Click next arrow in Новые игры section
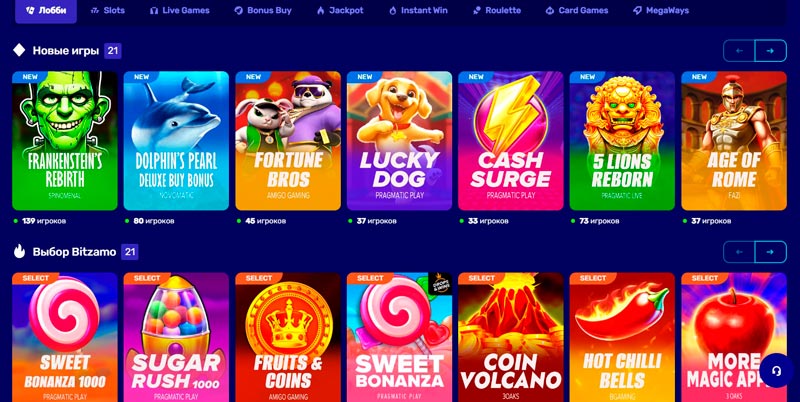 tap(770, 51)
